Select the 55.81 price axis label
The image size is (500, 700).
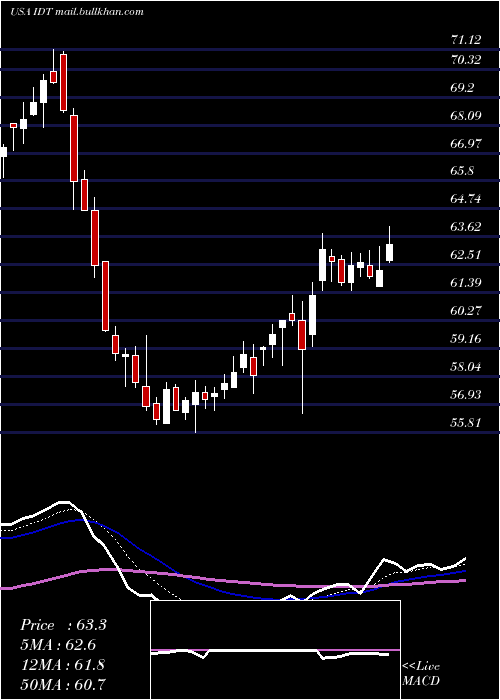(466, 422)
